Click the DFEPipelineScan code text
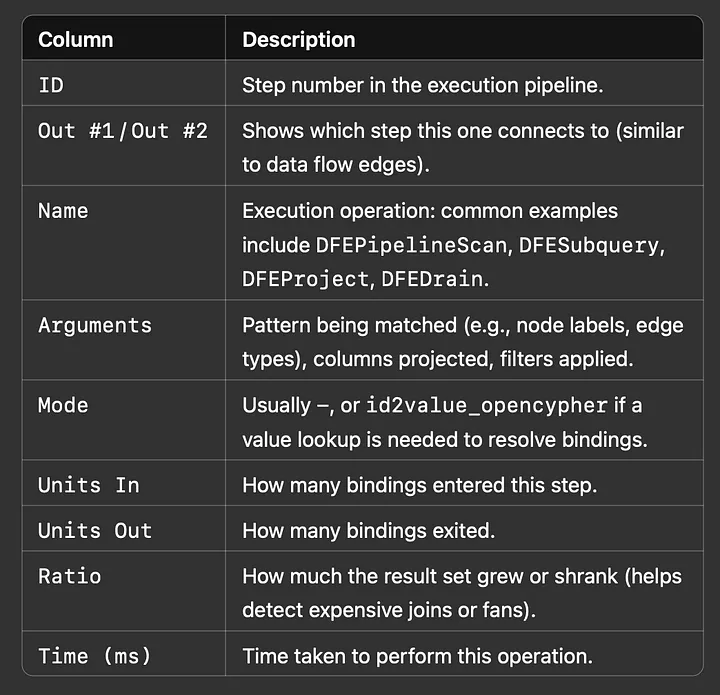This screenshot has height=695, width=720. click(411, 245)
